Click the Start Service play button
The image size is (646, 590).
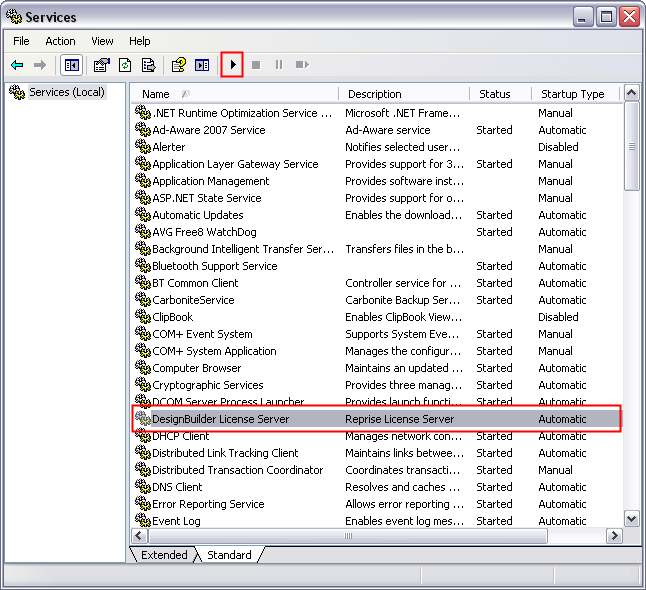point(232,65)
